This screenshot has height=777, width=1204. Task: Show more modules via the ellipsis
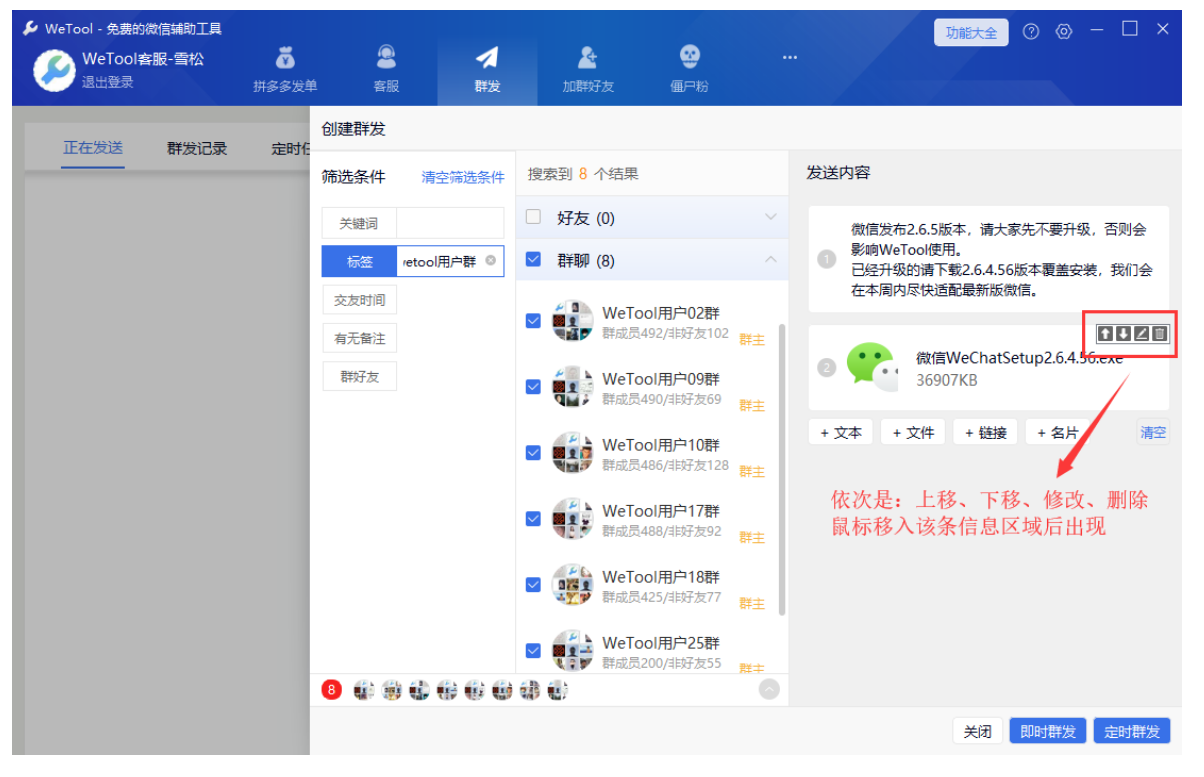(790, 57)
